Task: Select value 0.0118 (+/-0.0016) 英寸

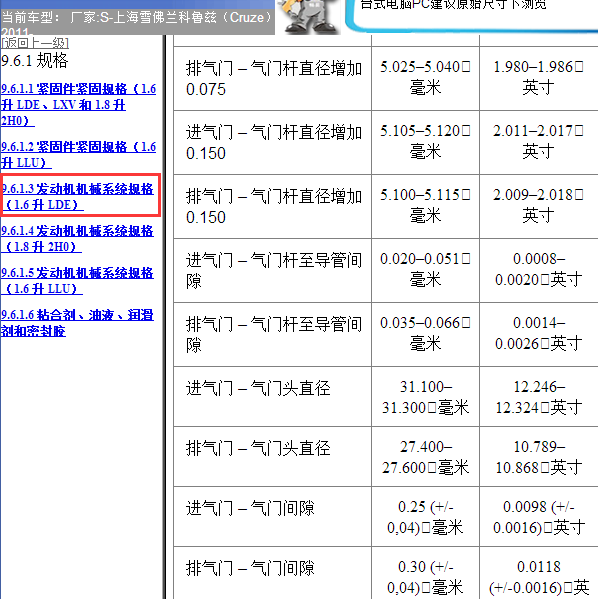Action: [538, 577]
